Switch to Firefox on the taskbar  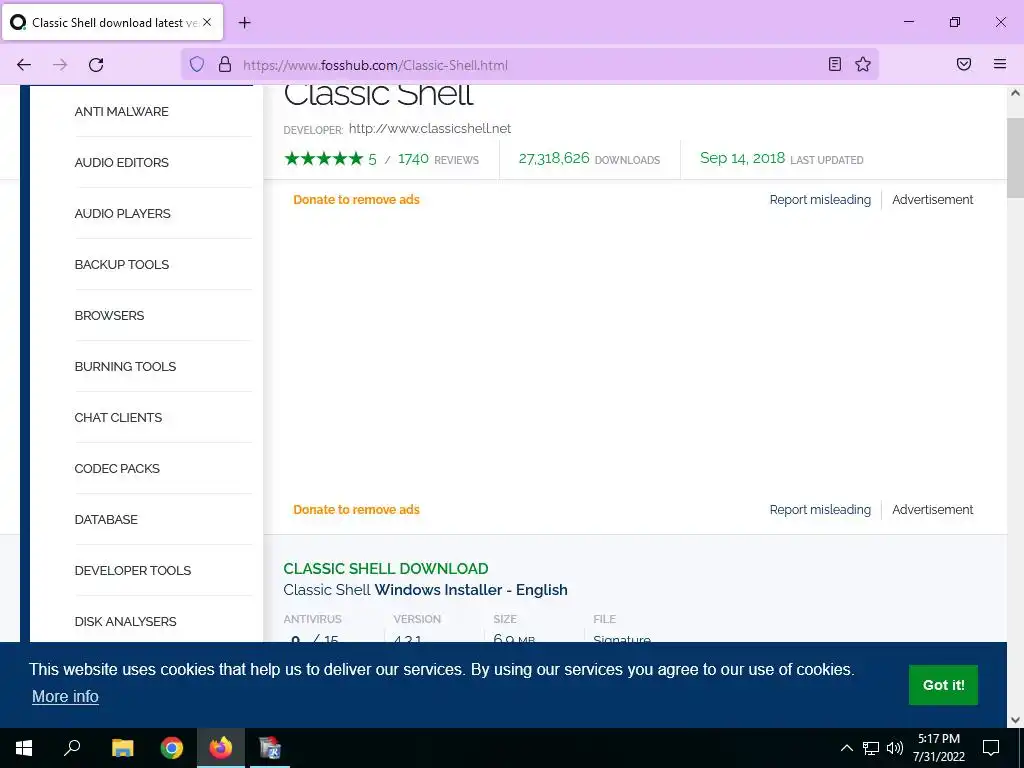point(221,748)
